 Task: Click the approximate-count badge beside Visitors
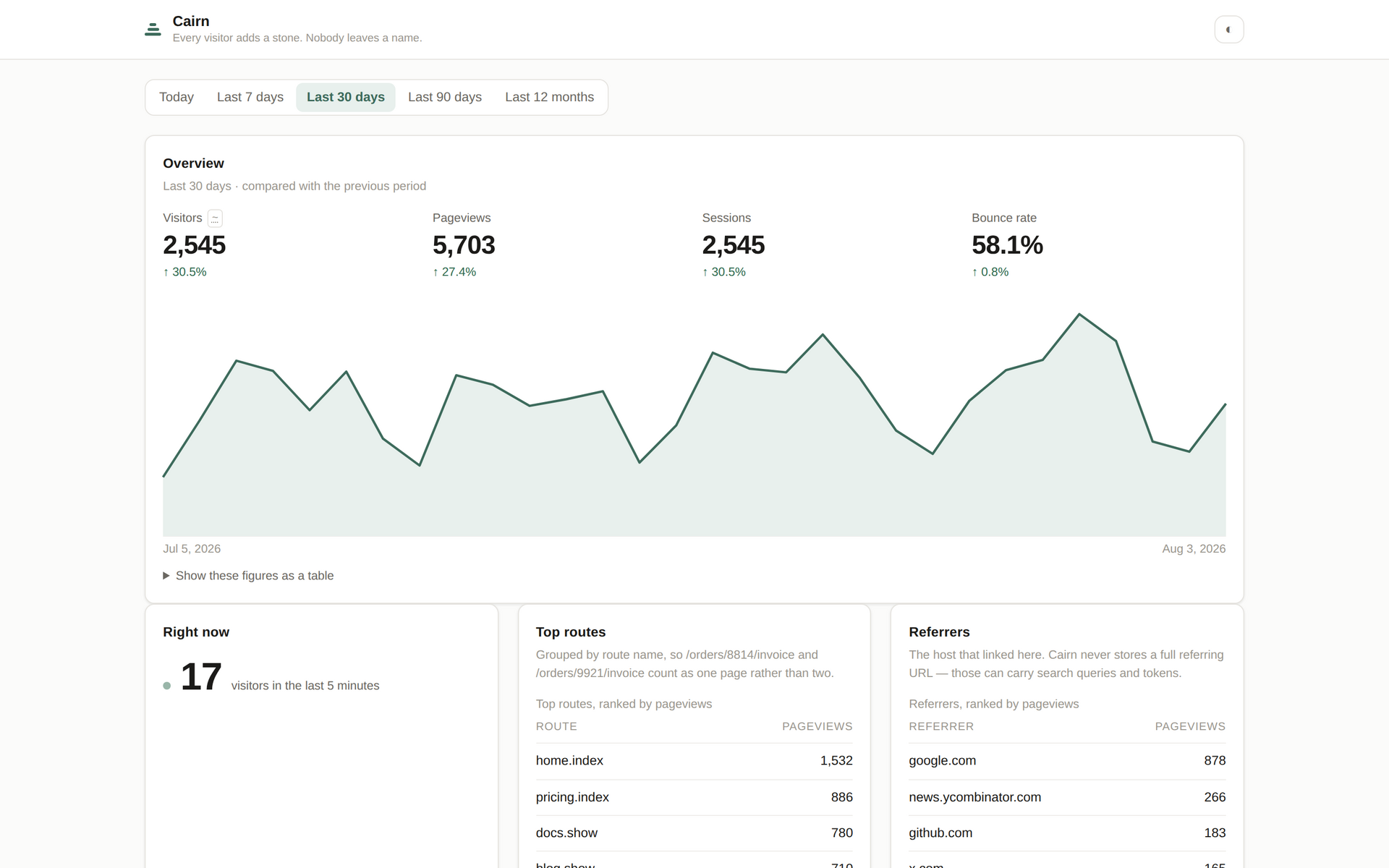click(x=215, y=218)
